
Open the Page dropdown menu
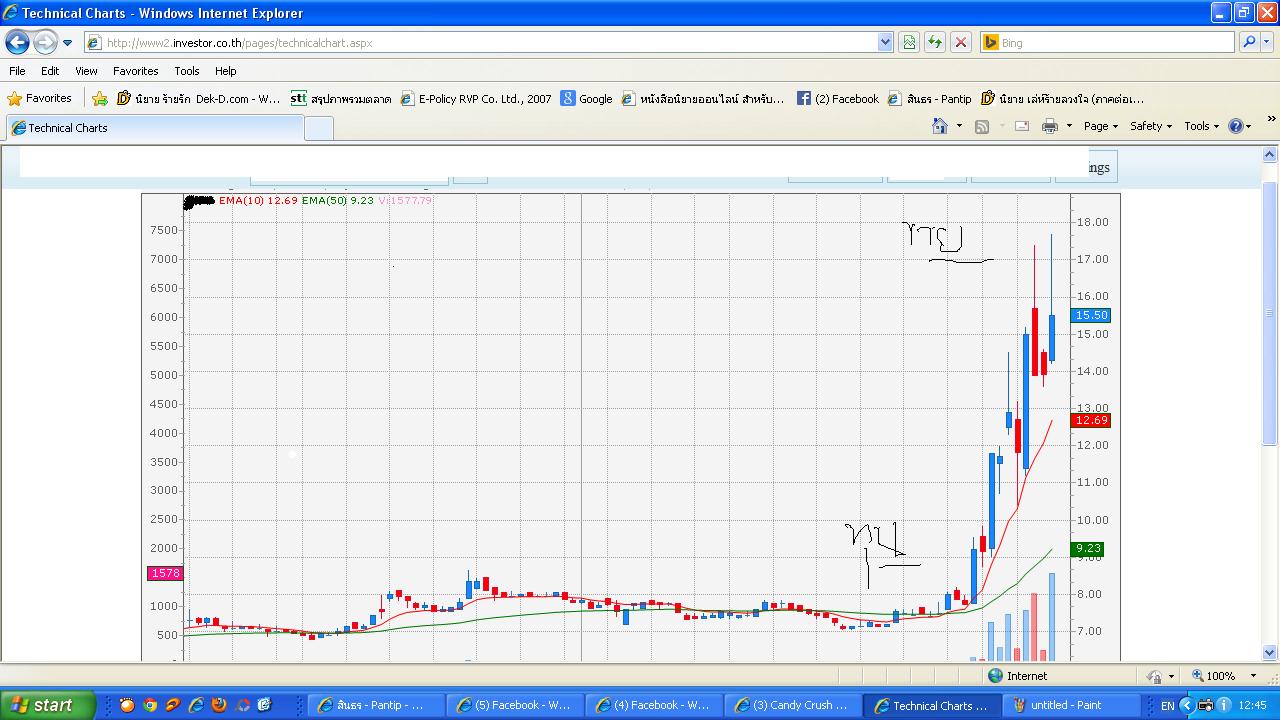point(1101,126)
